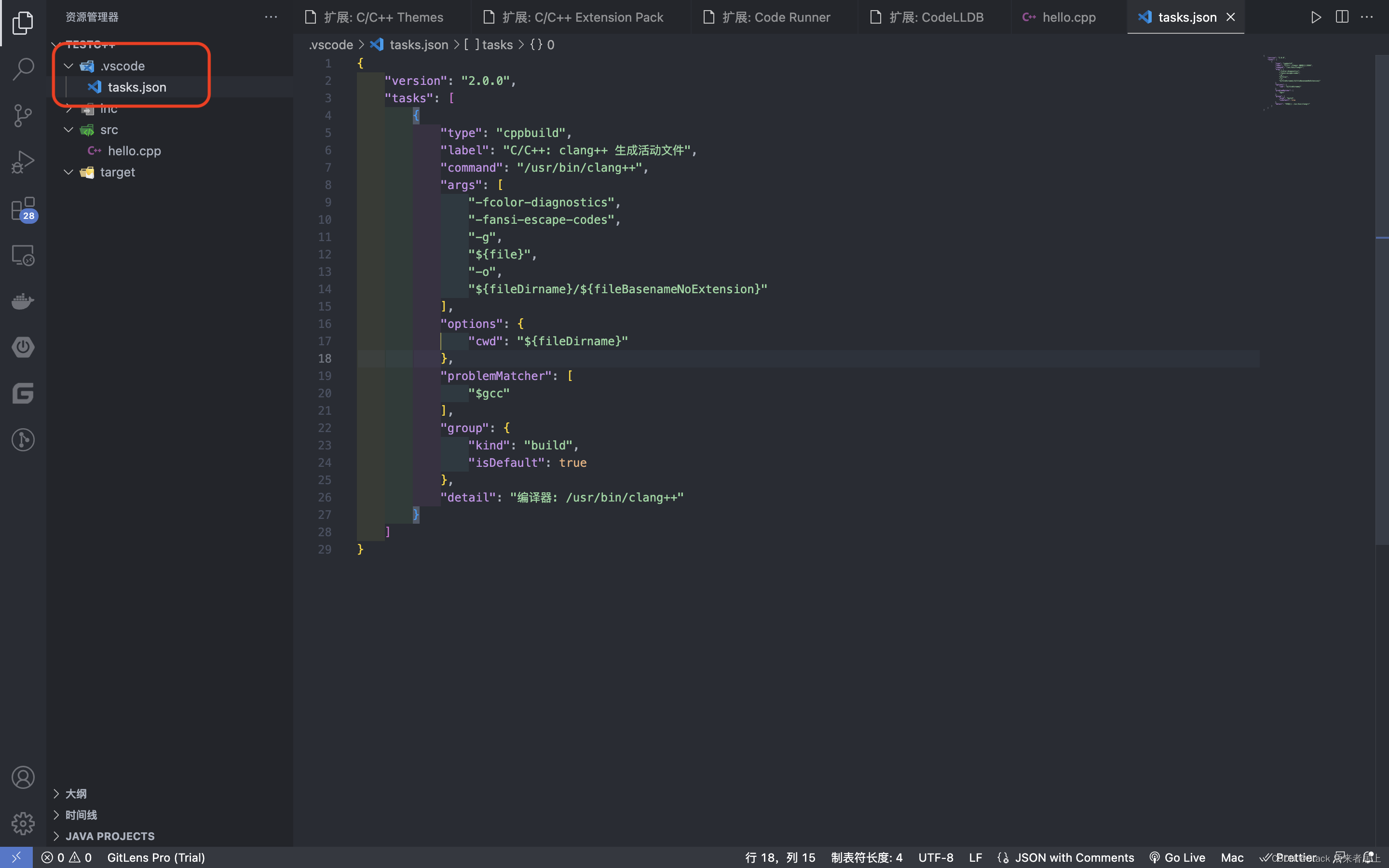
Task: Open Accounts menu icon
Action: tap(23, 777)
